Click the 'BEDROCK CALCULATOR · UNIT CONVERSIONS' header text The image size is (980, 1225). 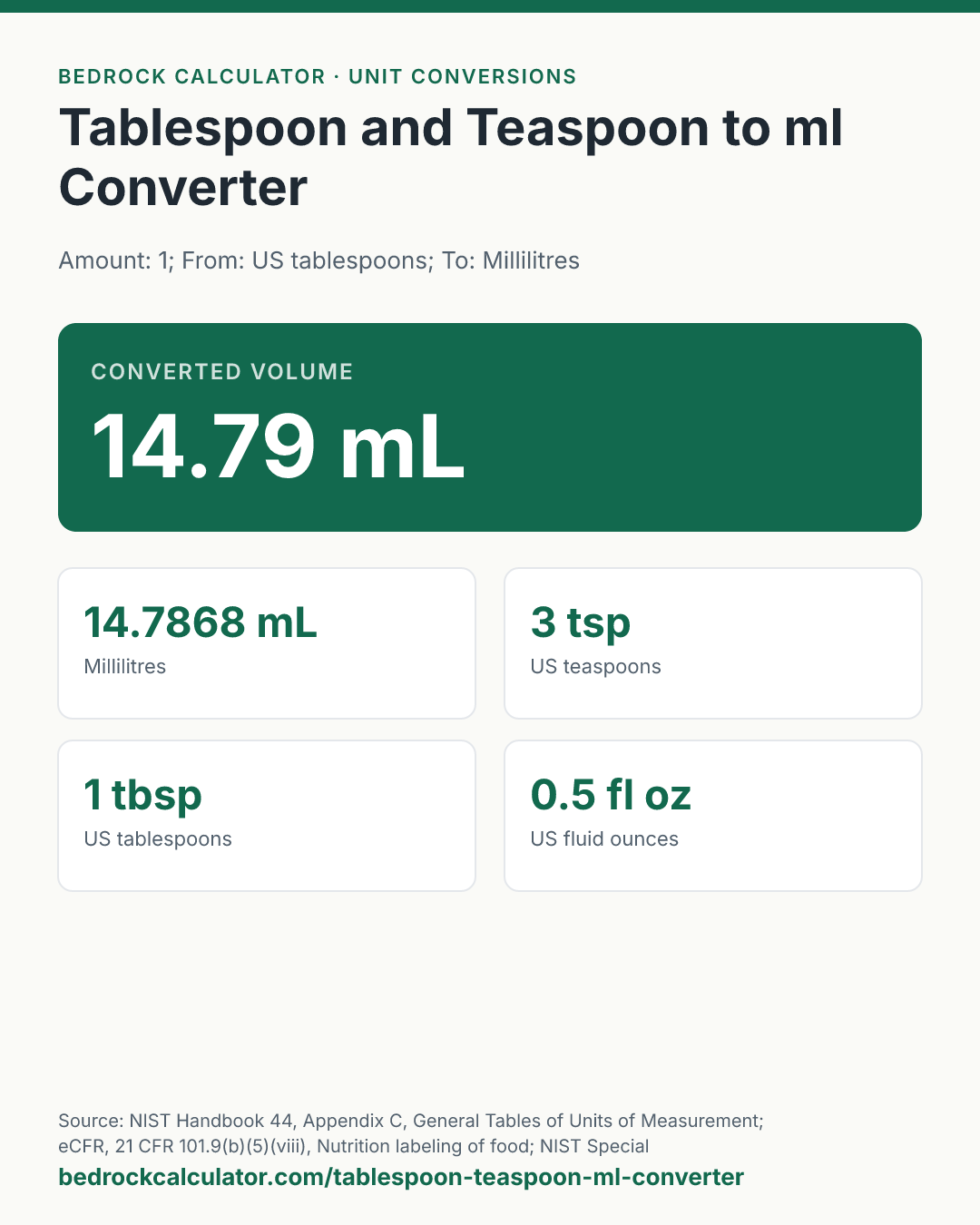pyautogui.click(x=318, y=76)
